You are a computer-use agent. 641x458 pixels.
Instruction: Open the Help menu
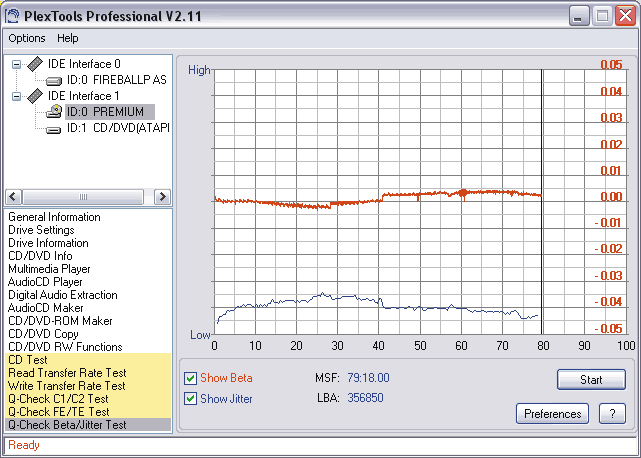point(67,38)
